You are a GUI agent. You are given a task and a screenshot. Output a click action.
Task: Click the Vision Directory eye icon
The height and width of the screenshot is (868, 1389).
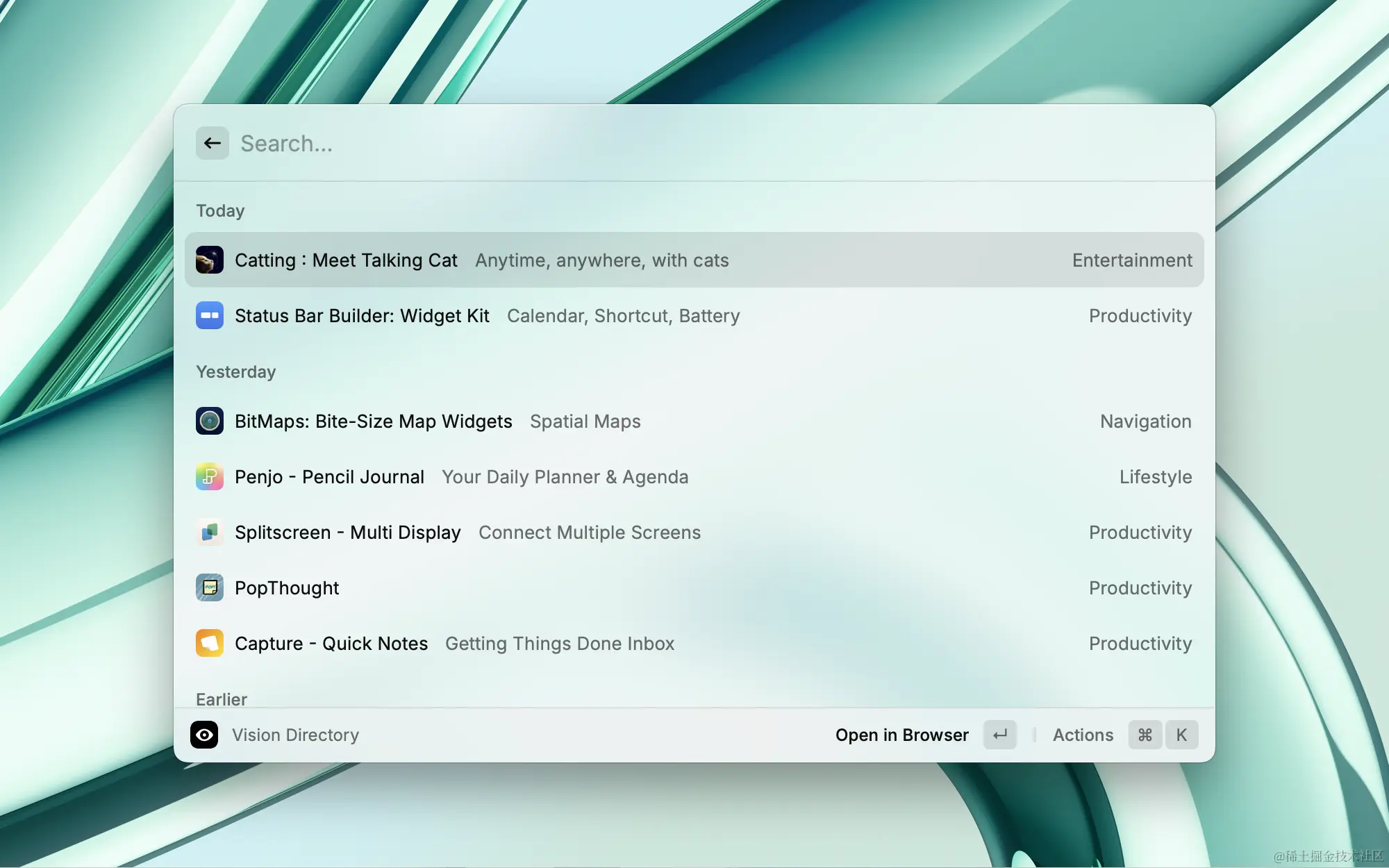[x=204, y=735]
